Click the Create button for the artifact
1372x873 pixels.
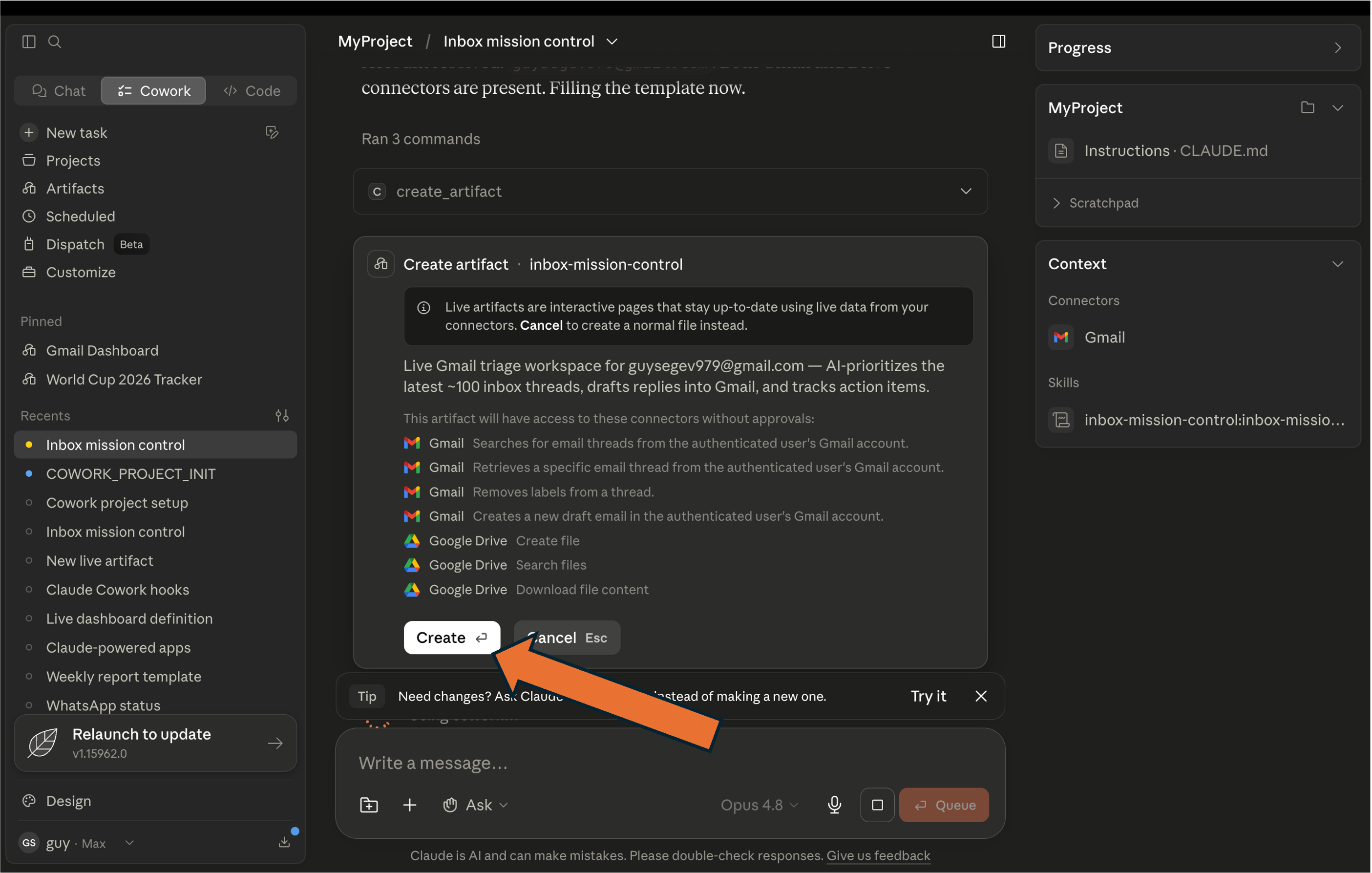[452, 638]
